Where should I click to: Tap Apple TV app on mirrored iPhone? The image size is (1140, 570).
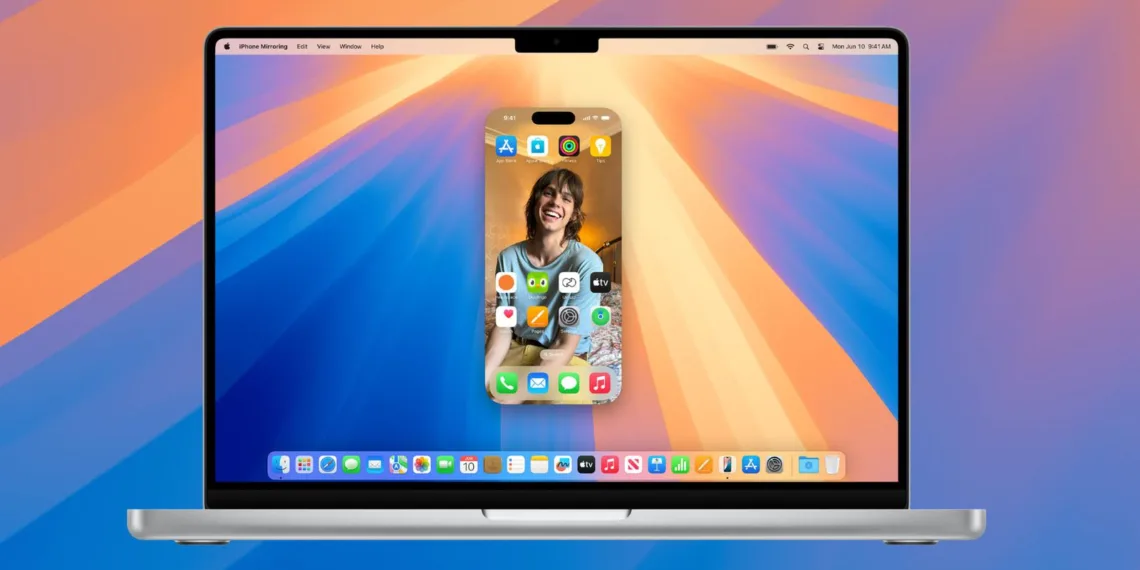point(601,283)
